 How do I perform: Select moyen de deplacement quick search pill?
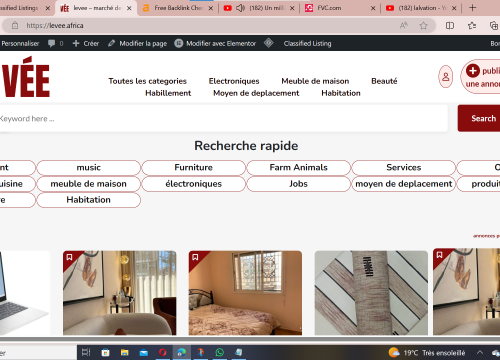[404, 184]
